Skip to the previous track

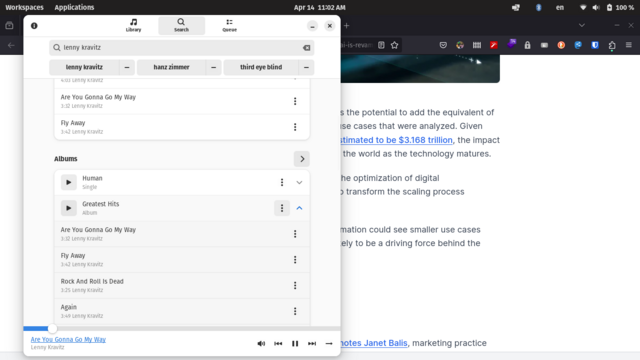coord(278,344)
